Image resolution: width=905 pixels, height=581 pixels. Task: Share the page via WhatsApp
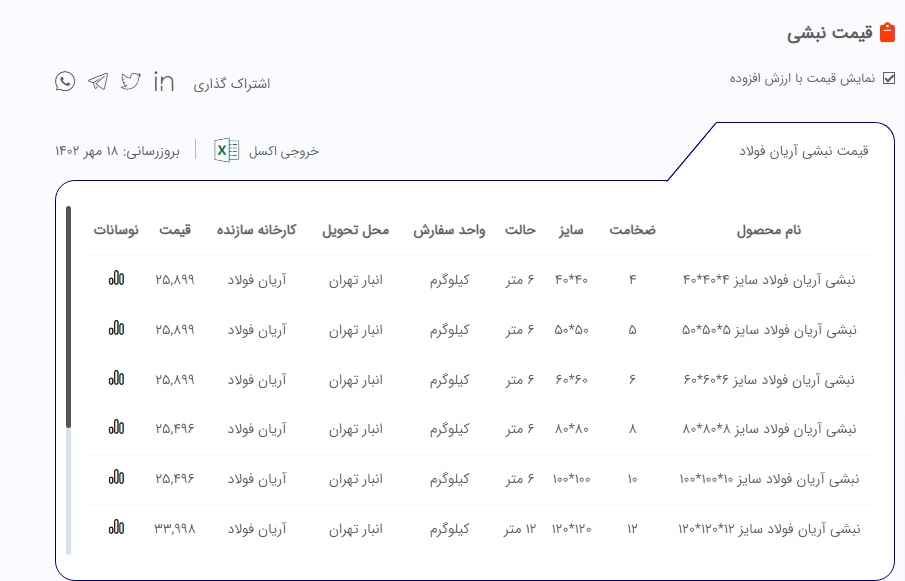click(65, 82)
